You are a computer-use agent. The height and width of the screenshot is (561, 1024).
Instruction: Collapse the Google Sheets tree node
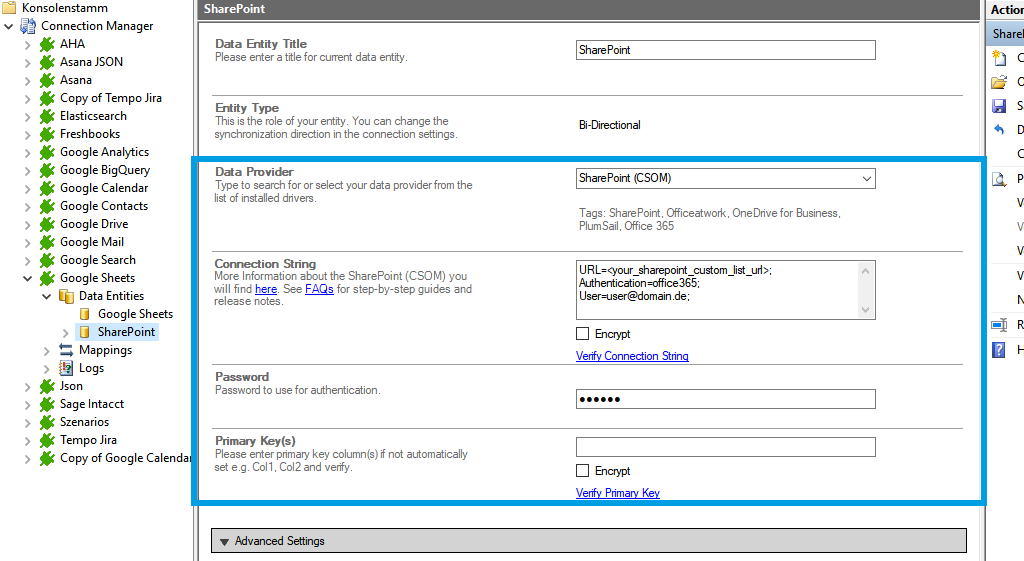coord(28,278)
